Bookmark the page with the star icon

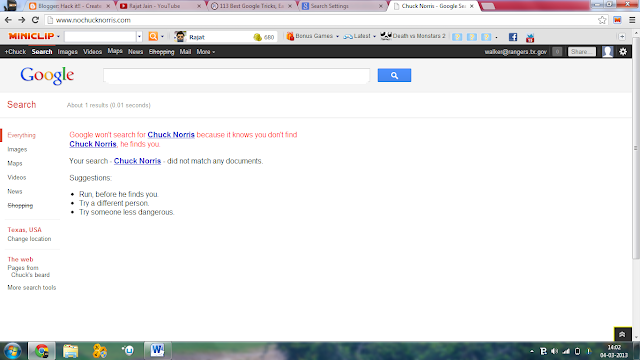602,20
